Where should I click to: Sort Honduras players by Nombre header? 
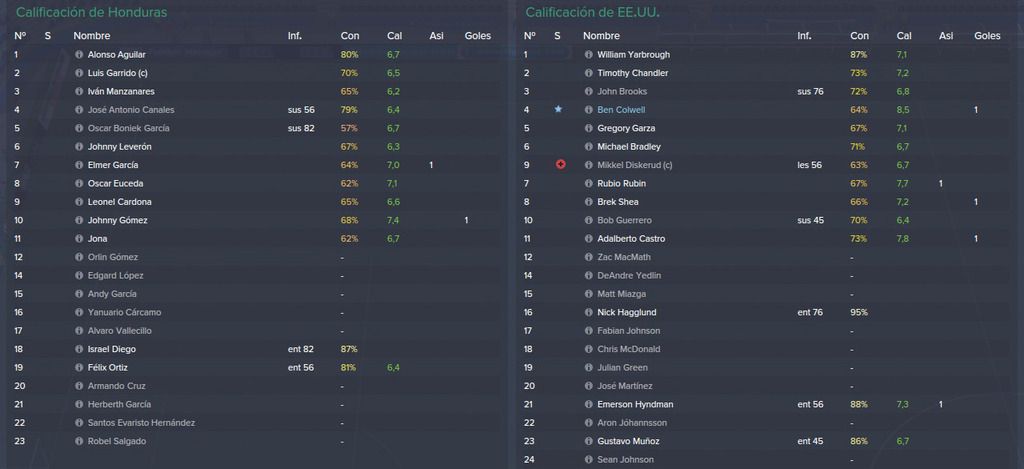click(91, 36)
